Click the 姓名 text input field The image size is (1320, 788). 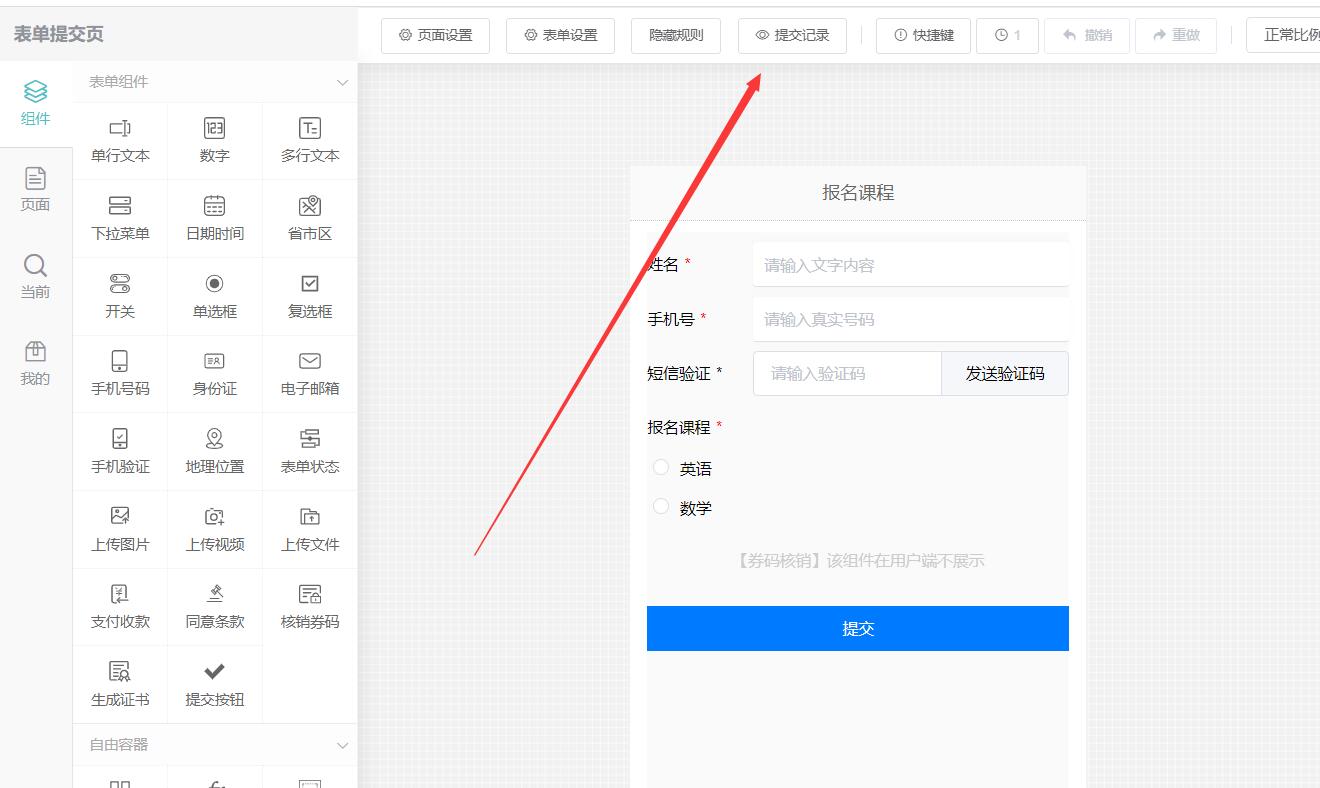(x=910, y=265)
